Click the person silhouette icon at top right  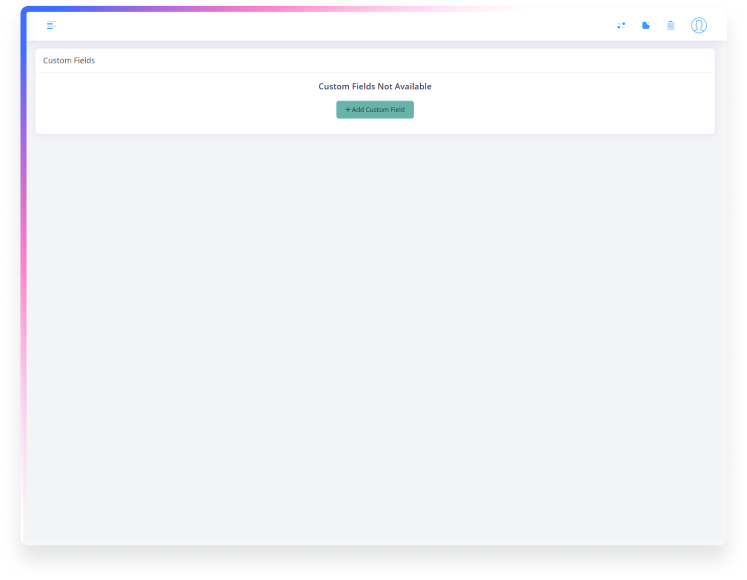[x=699, y=25]
